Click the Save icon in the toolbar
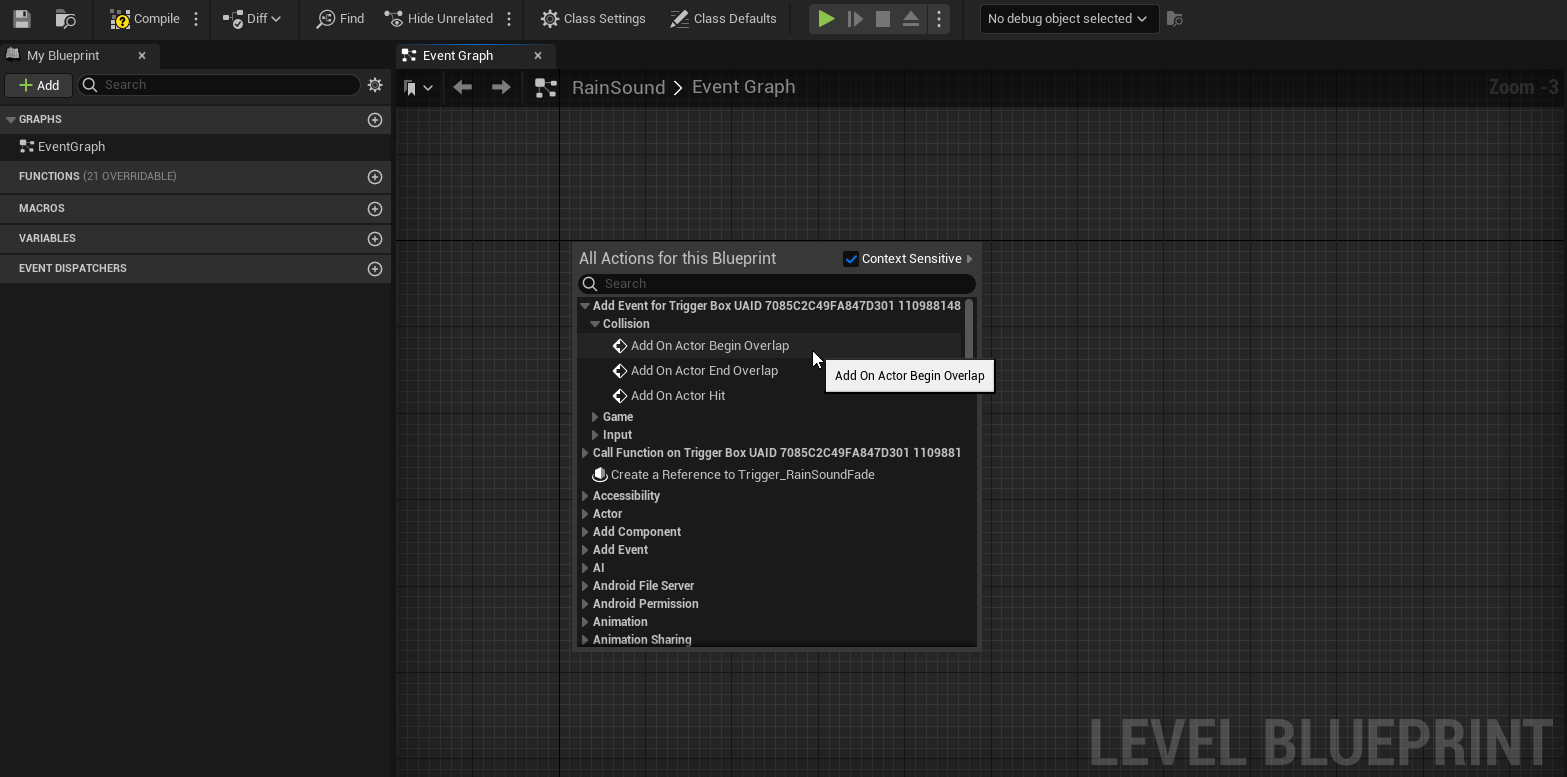The image size is (1567, 777). [x=21, y=18]
